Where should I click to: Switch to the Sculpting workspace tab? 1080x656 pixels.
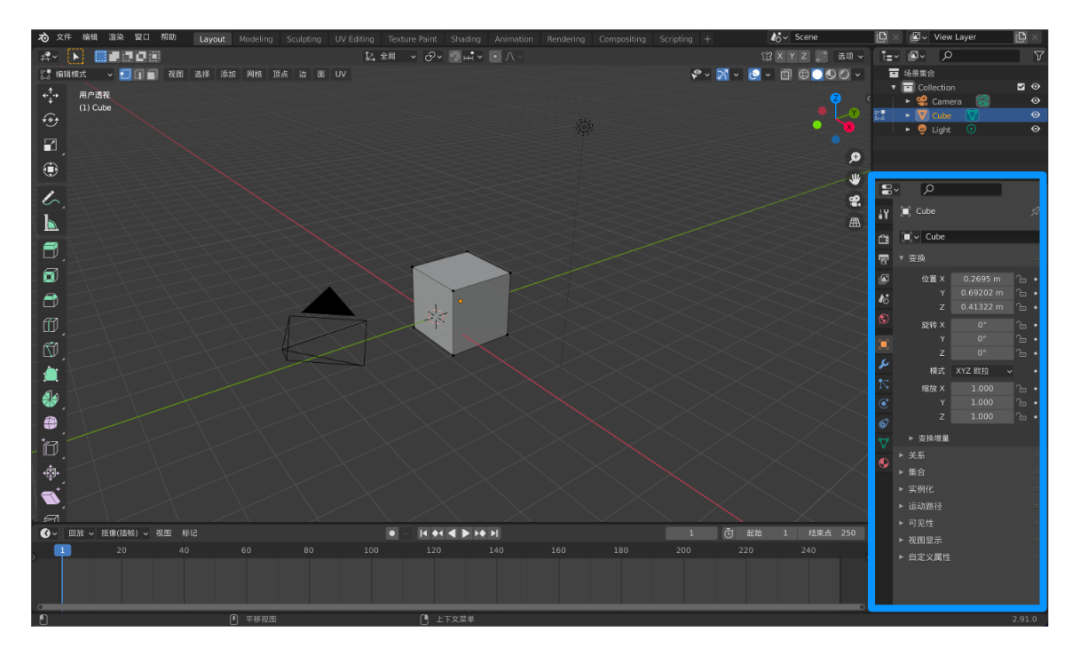pos(304,39)
